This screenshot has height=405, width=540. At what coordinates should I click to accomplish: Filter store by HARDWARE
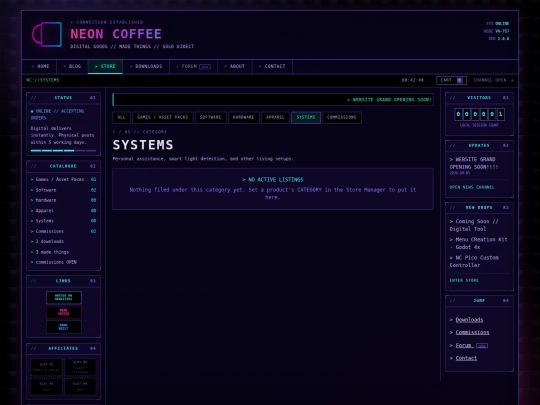[x=243, y=117]
